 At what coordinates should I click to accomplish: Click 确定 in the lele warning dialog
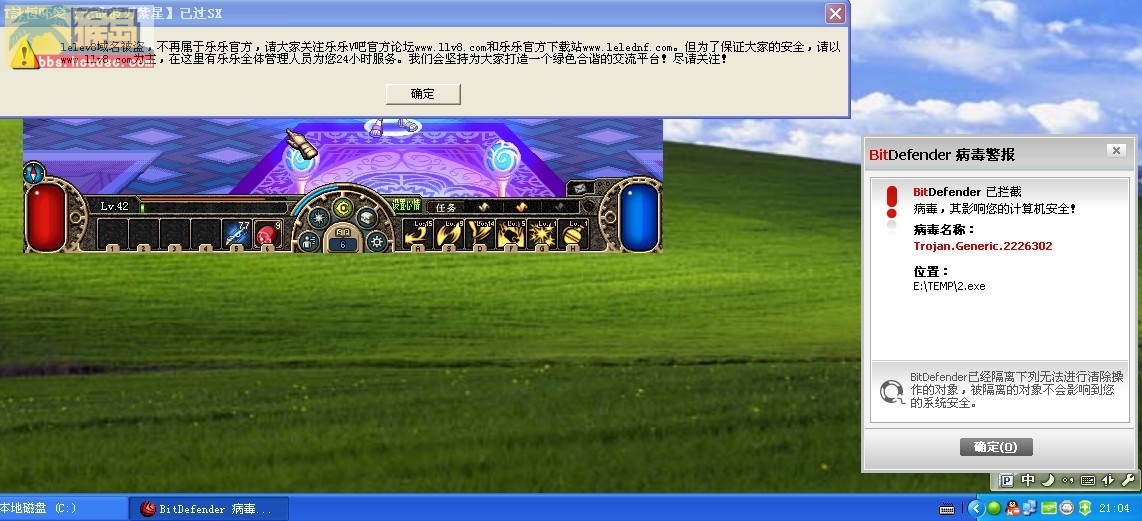point(423,94)
